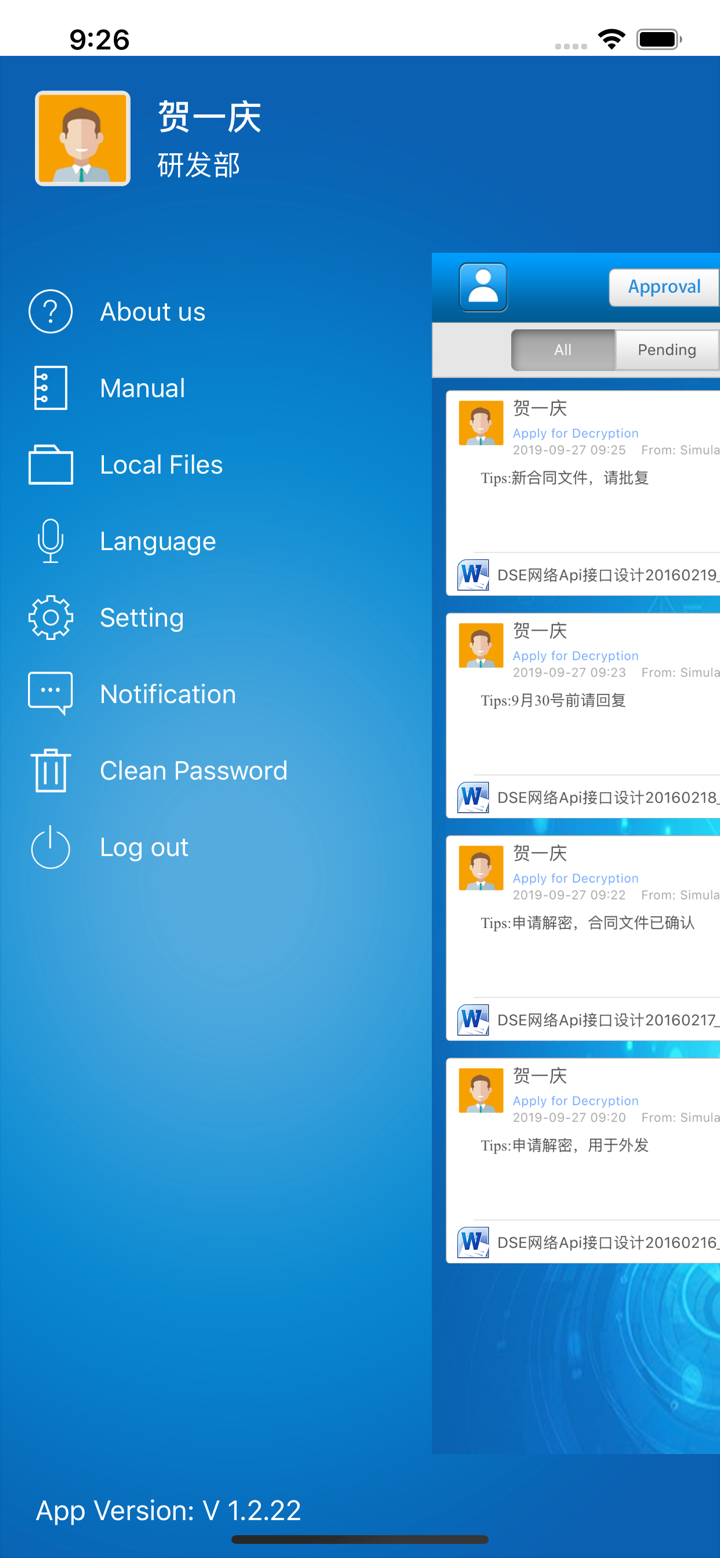Tap the tip text 新合同文件，请批复

pyautogui.click(x=580, y=478)
